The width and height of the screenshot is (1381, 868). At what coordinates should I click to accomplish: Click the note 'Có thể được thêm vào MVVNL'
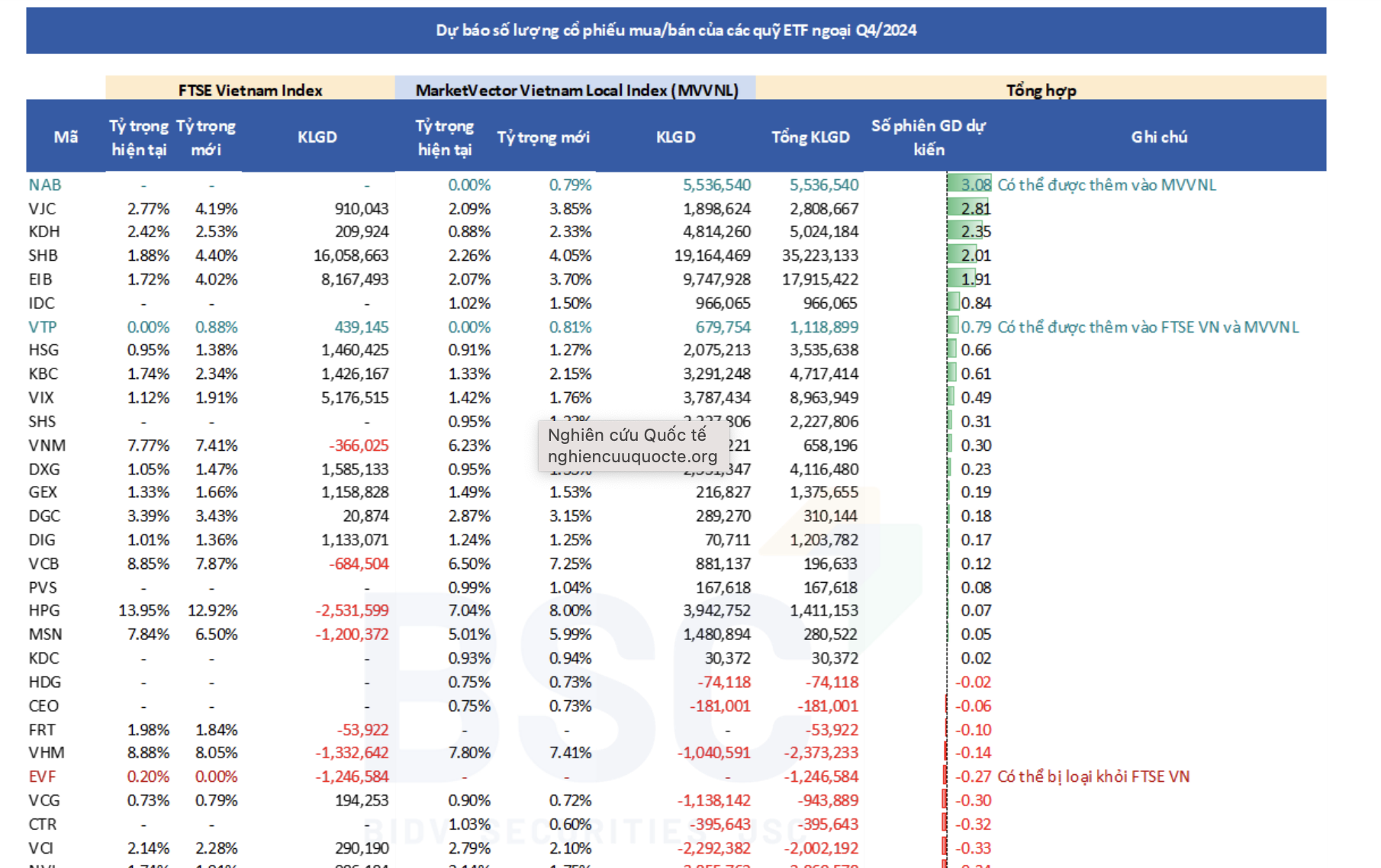pyautogui.click(x=1106, y=185)
